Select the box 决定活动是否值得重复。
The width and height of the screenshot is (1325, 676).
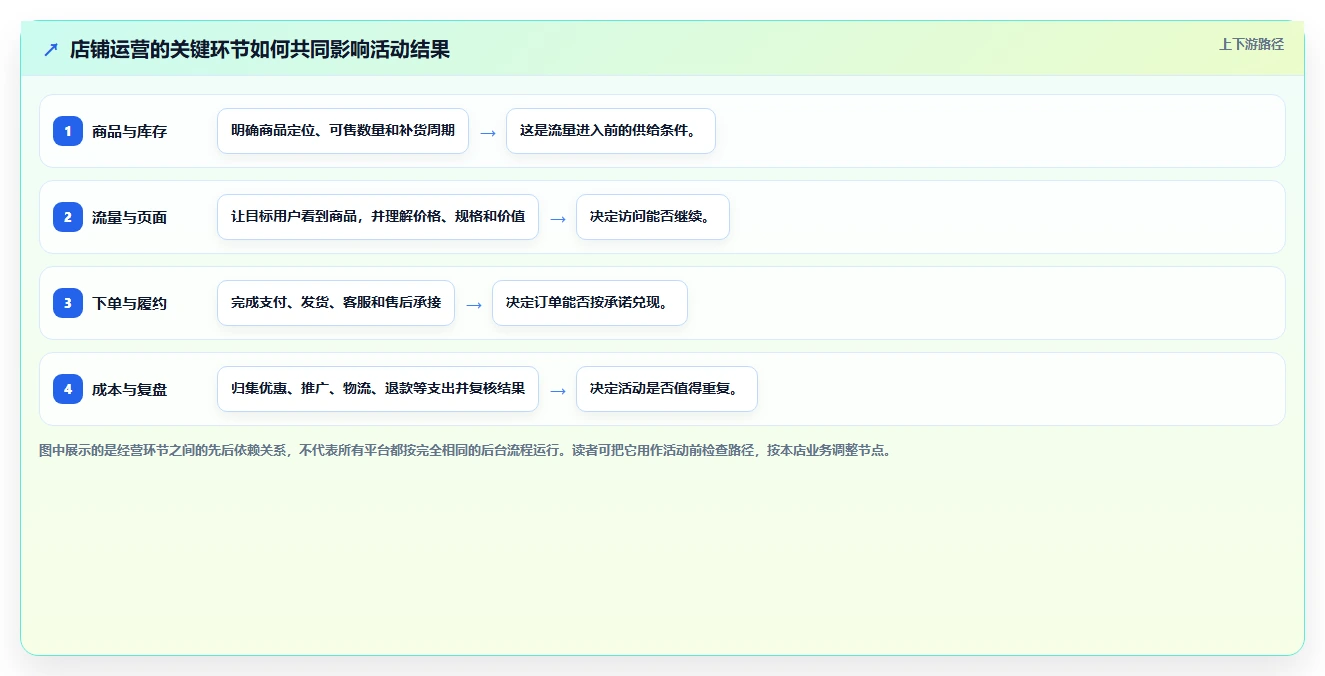667,389
